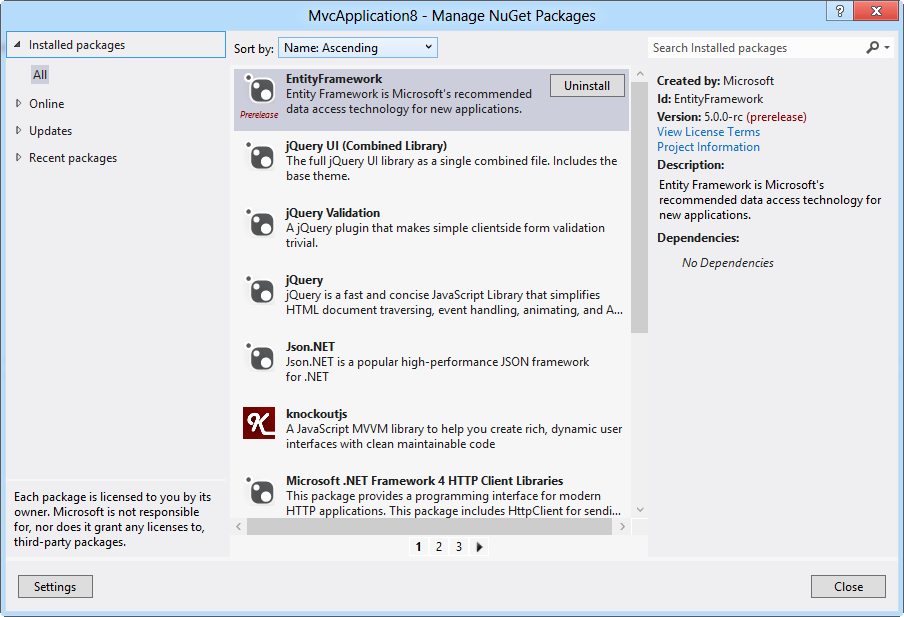Click the package list scroll up arrow

click(639, 74)
